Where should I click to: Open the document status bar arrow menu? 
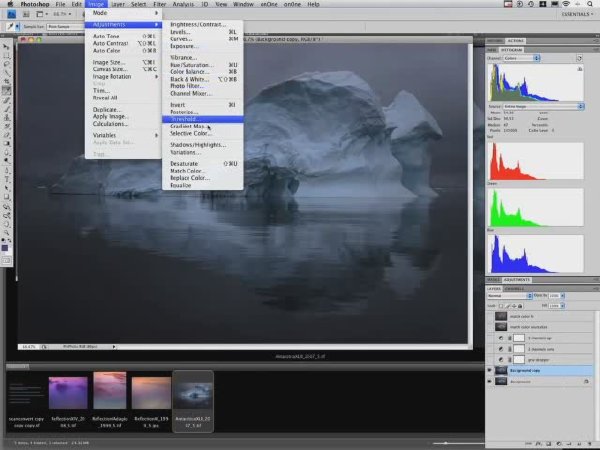[x=114, y=347]
